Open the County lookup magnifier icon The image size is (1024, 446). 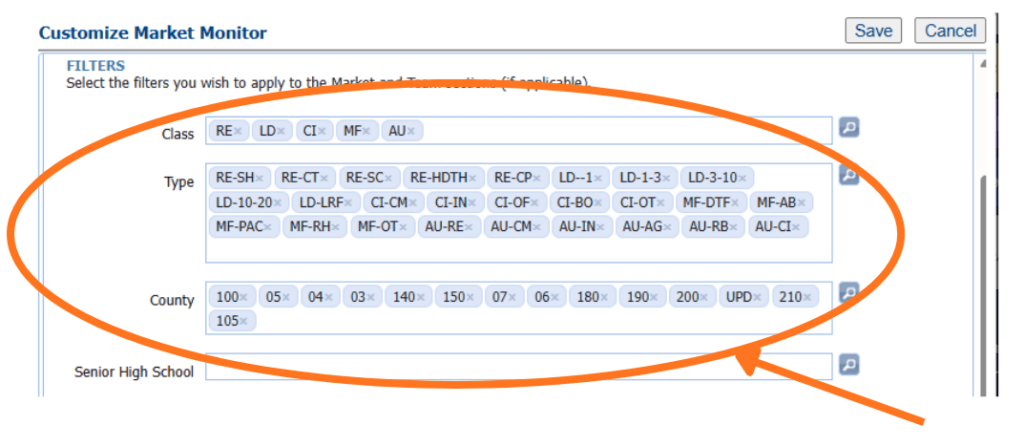pyautogui.click(x=848, y=293)
